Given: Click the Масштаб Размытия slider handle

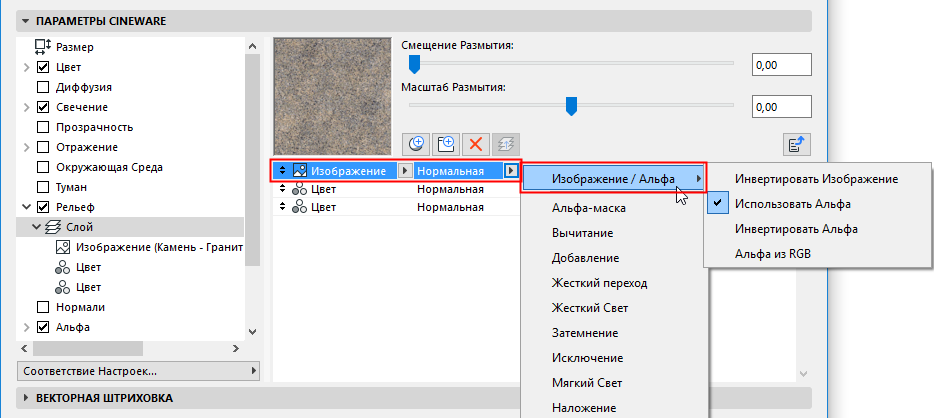Looking at the screenshot, I should pos(571,107).
